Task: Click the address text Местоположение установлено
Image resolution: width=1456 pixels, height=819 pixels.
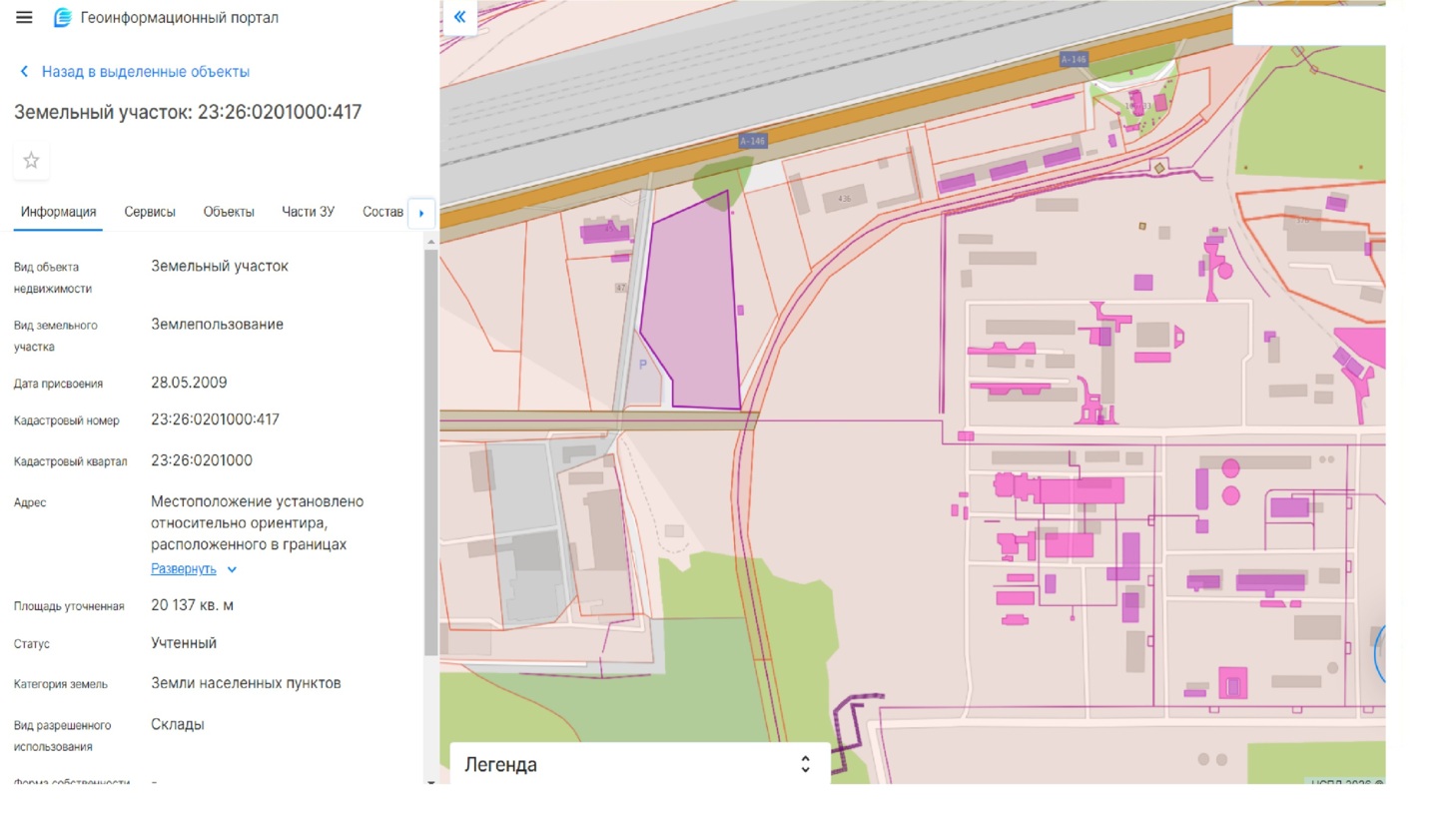Action: click(x=257, y=501)
